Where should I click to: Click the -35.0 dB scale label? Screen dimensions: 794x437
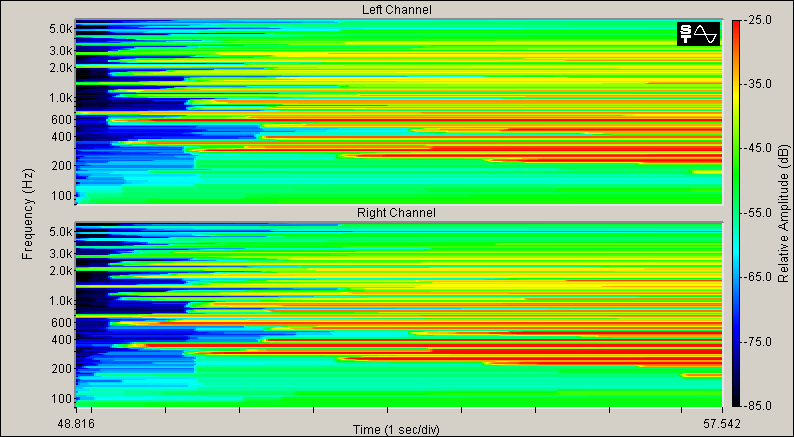click(x=760, y=84)
